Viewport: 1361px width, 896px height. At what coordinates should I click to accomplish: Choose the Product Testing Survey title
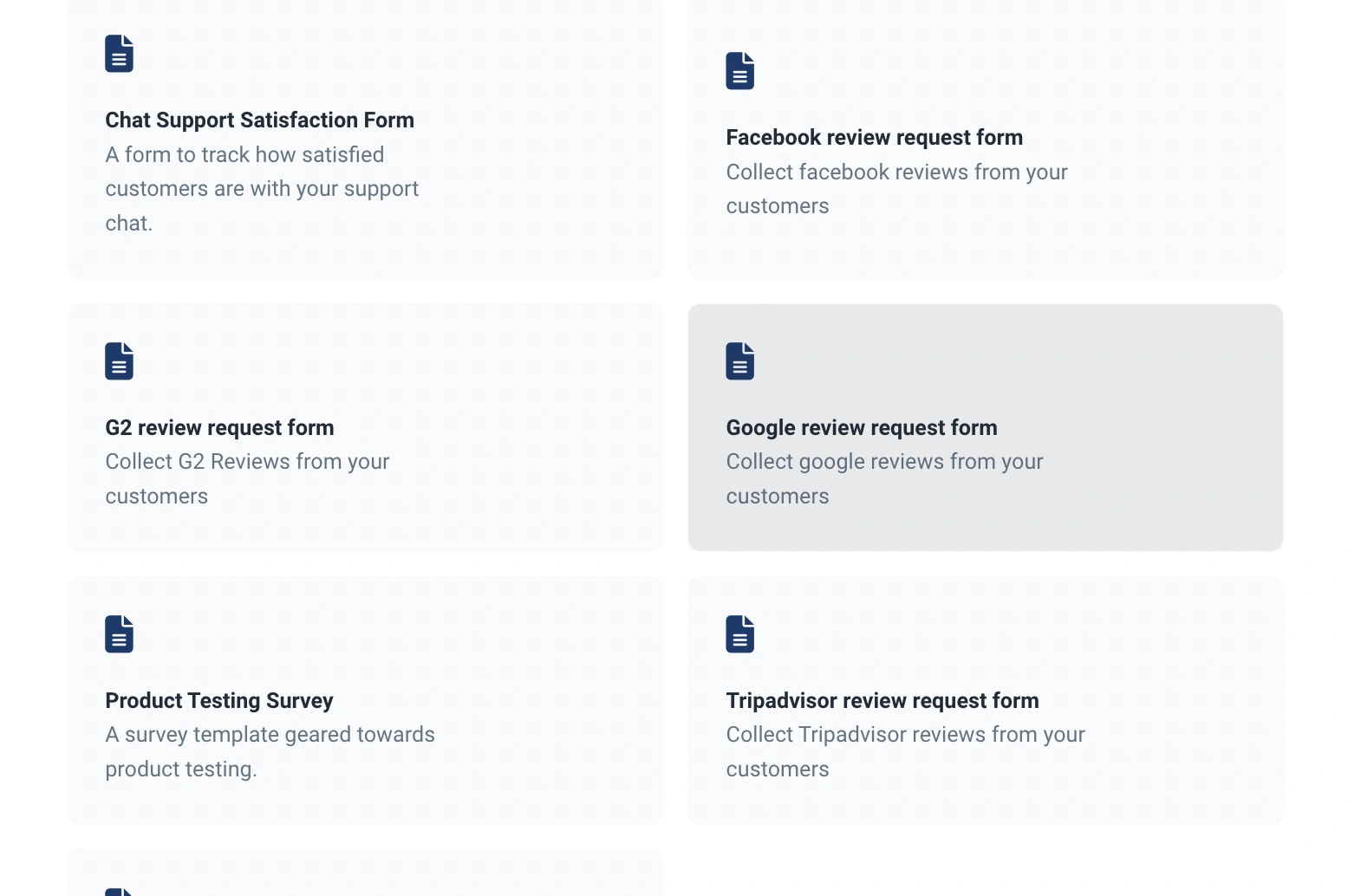[219, 700]
